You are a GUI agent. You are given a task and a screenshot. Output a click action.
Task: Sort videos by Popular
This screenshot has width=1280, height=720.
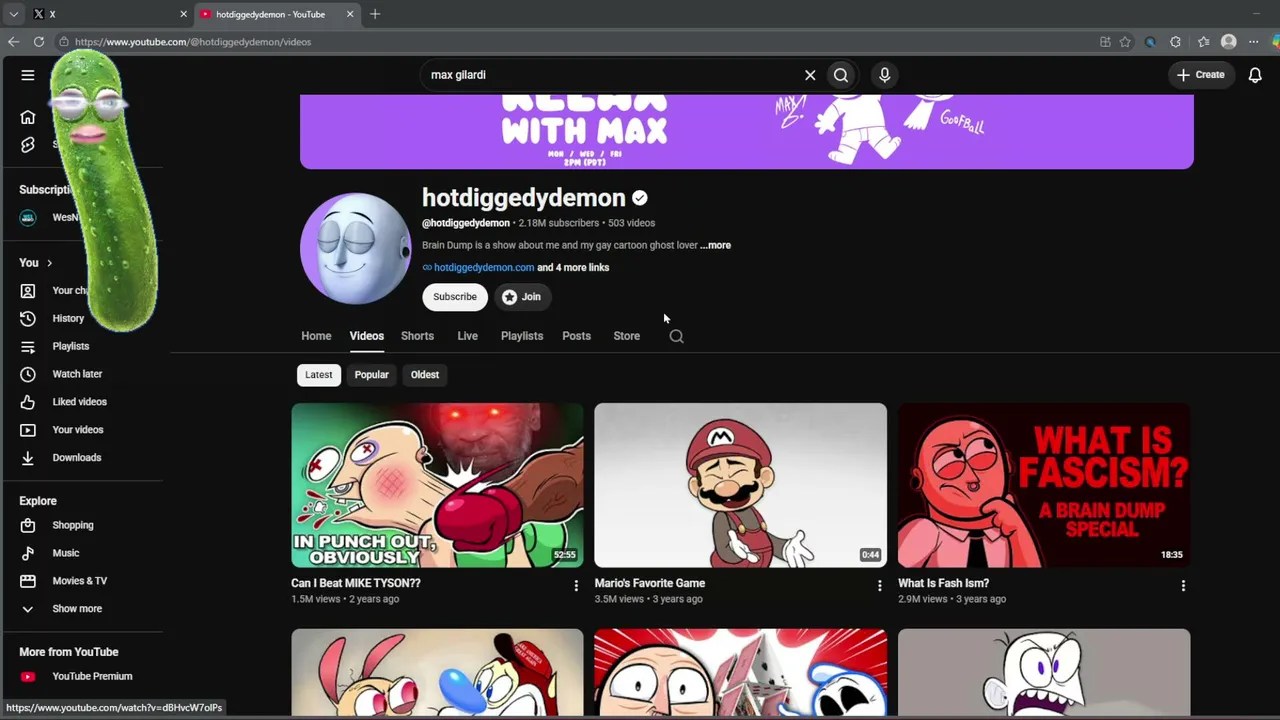[x=371, y=375]
